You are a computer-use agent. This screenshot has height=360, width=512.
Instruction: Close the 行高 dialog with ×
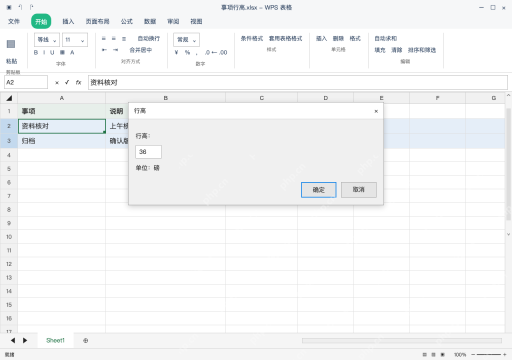tap(376, 111)
